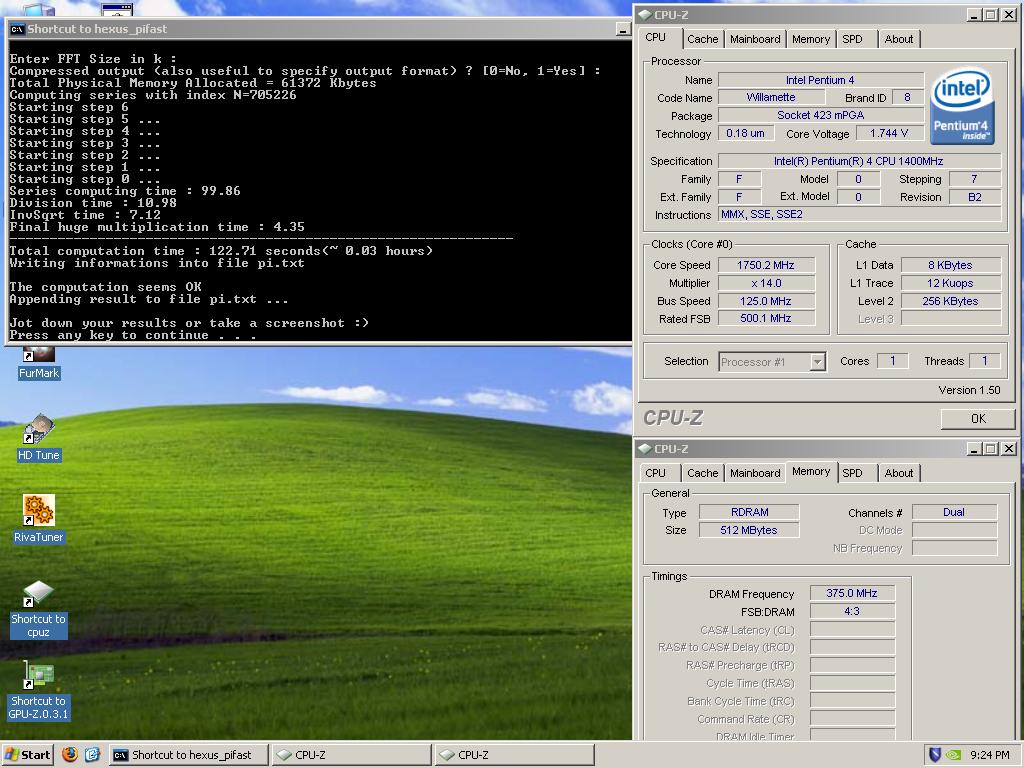Select the Shortcut to cpuz desktop icon
Viewport: 1024px width, 768px height.
[x=39, y=609]
